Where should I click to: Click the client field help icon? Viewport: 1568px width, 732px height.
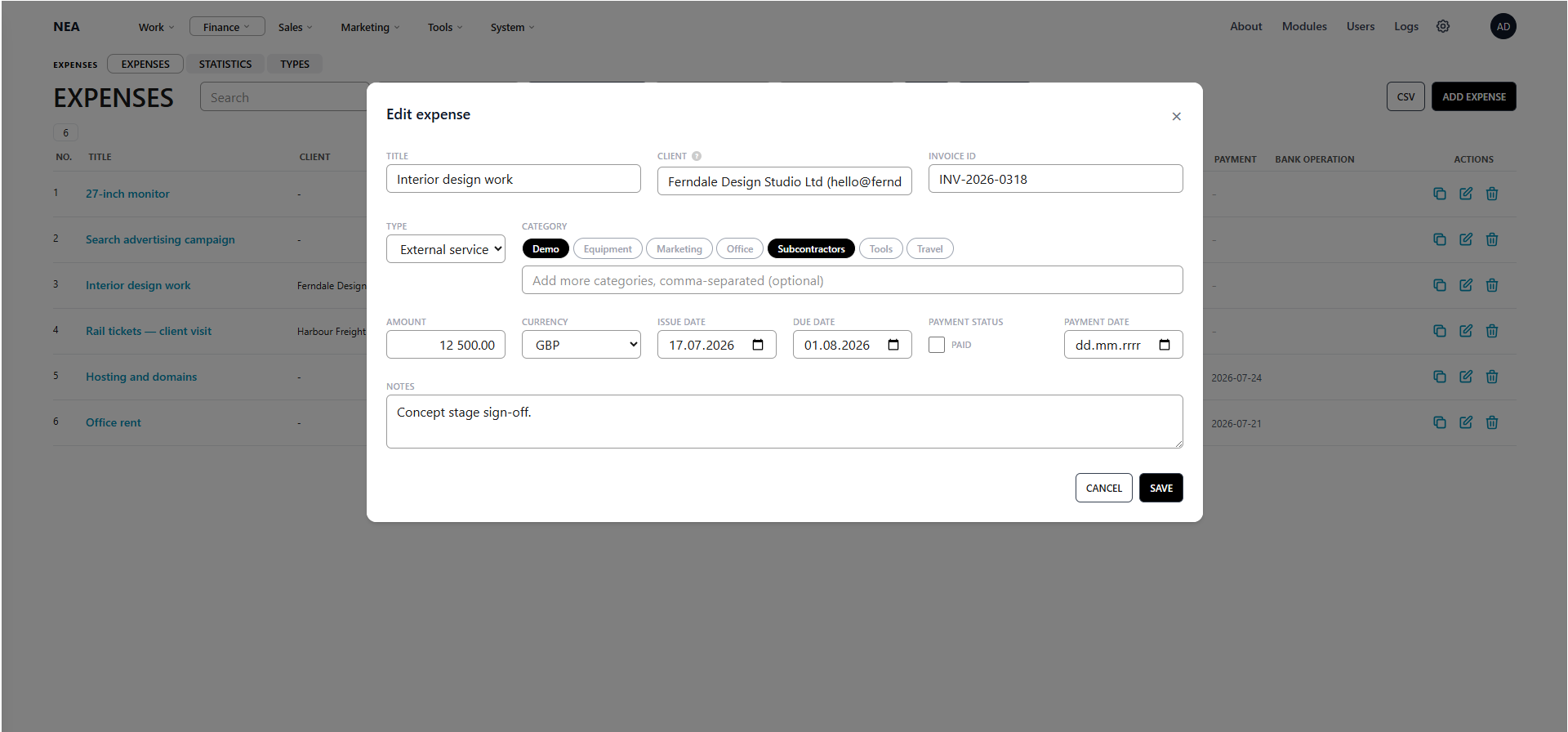point(697,156)
